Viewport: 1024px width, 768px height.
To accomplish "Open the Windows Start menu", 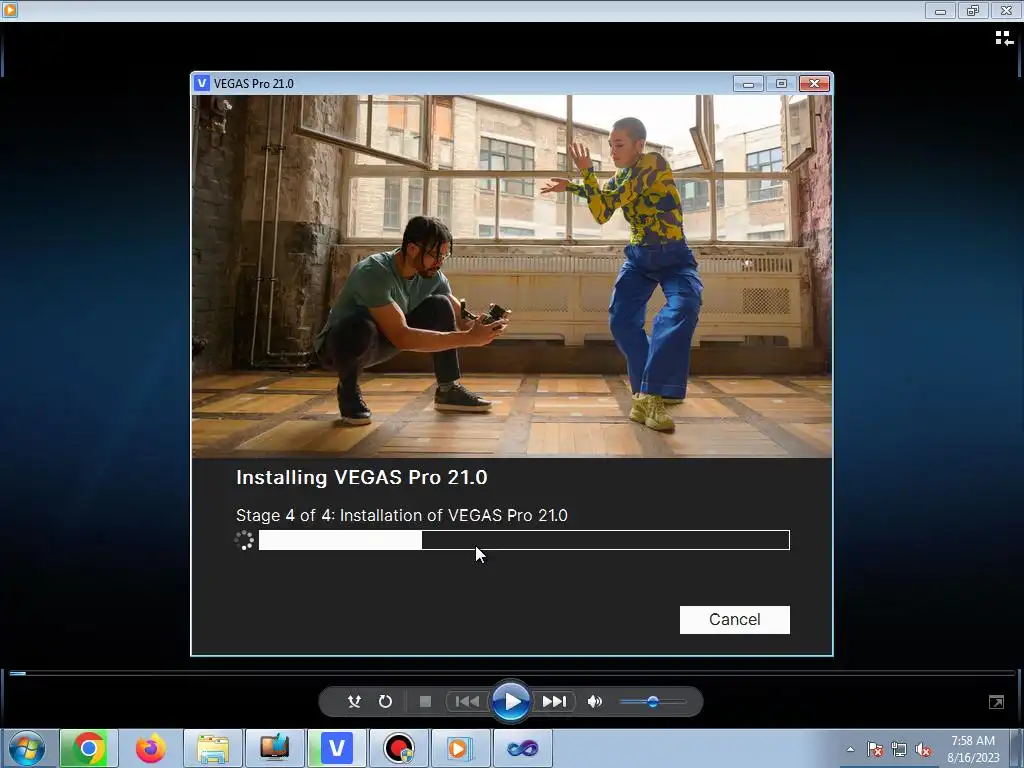I will 27,748.
